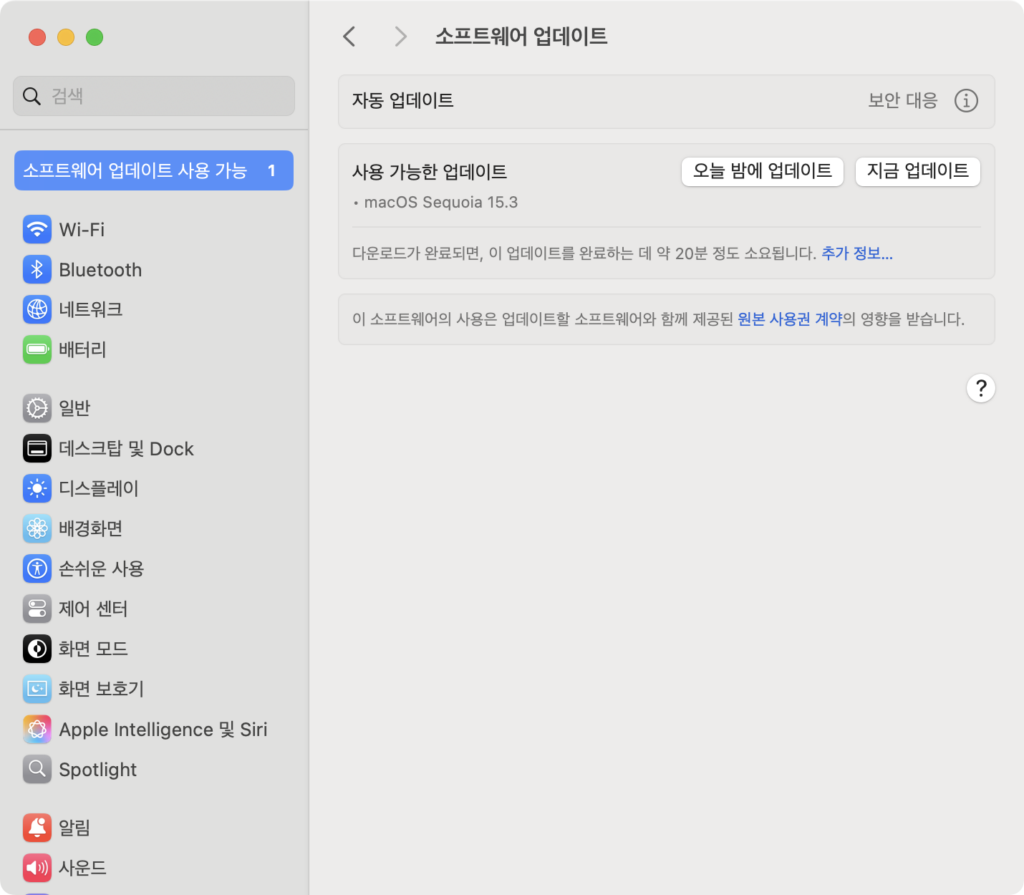Select the 화면 보호기 text label

(x=101, y=689)
